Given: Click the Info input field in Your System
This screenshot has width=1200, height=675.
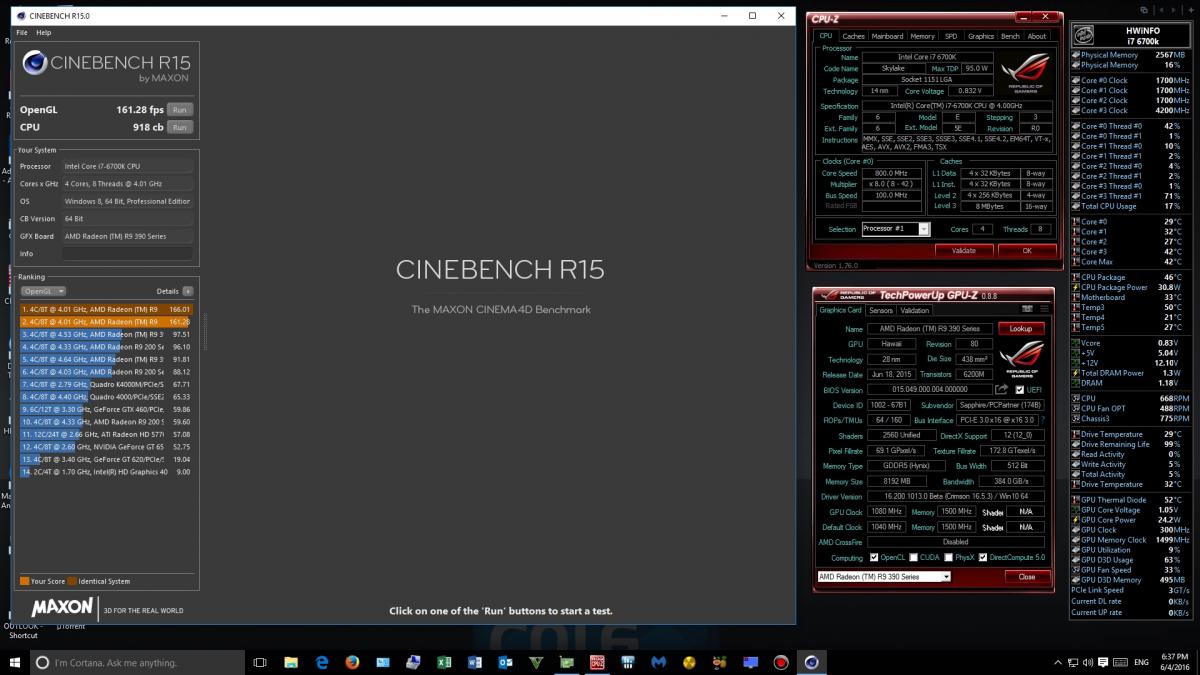Looking at the screenshot, I should click(127, 254).
